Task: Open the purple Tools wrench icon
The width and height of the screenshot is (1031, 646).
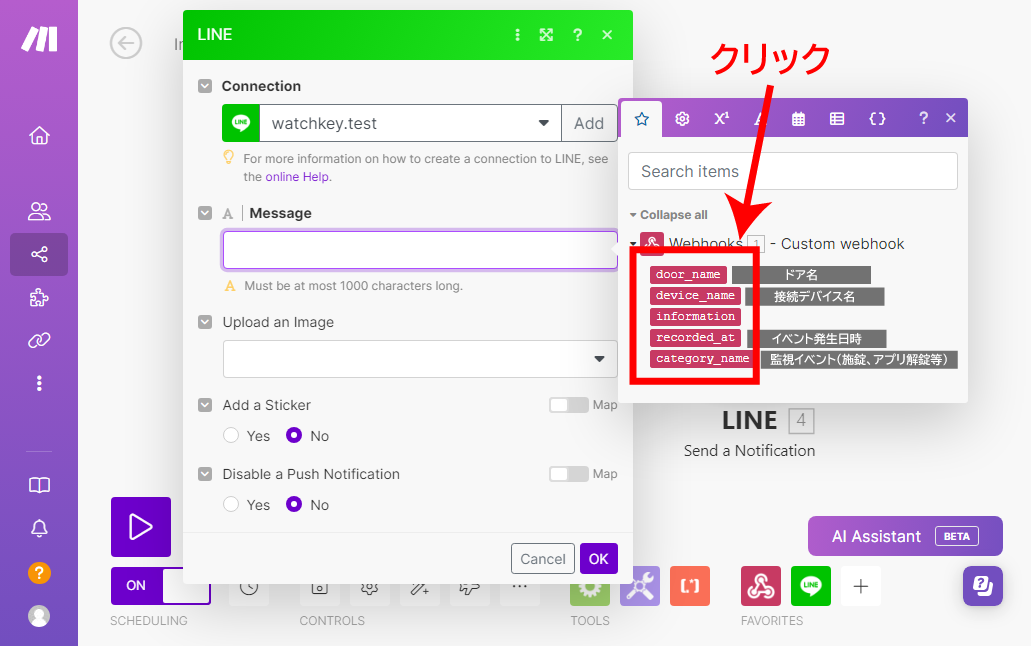Action: pos(640,586)
